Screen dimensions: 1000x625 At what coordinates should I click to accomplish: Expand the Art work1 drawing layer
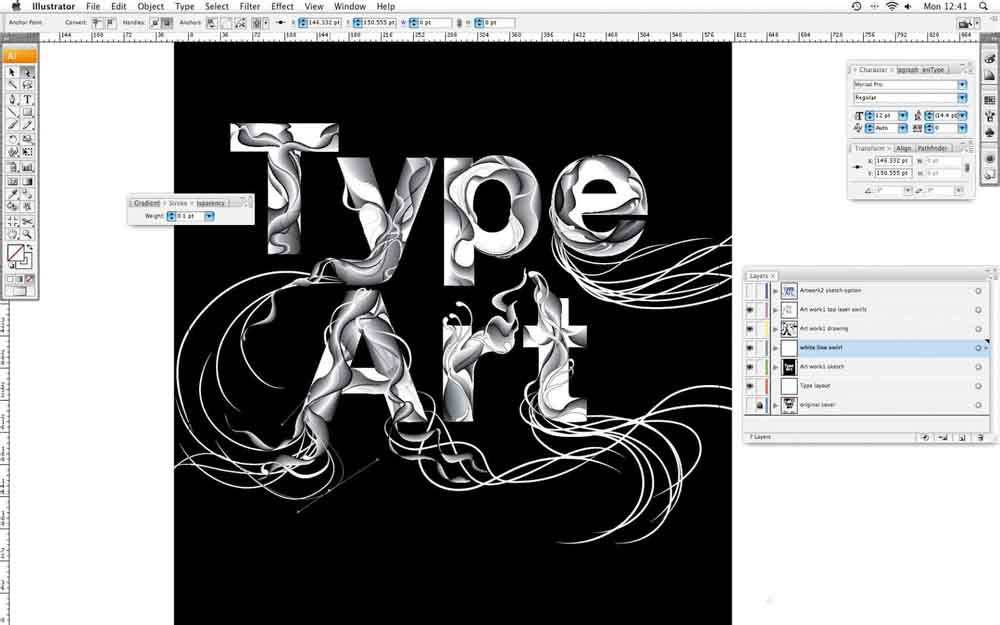(776, 329)
